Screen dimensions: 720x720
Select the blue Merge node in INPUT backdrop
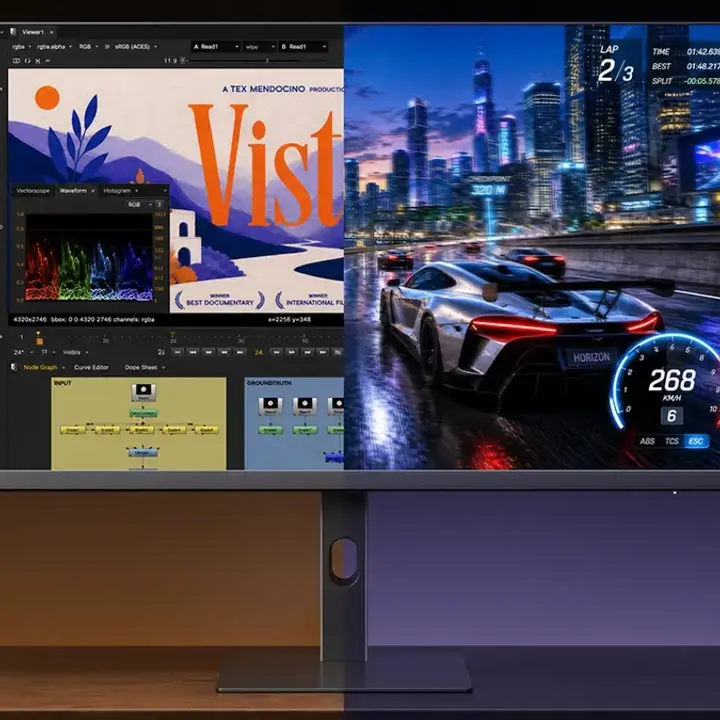[x=143, y=453]
